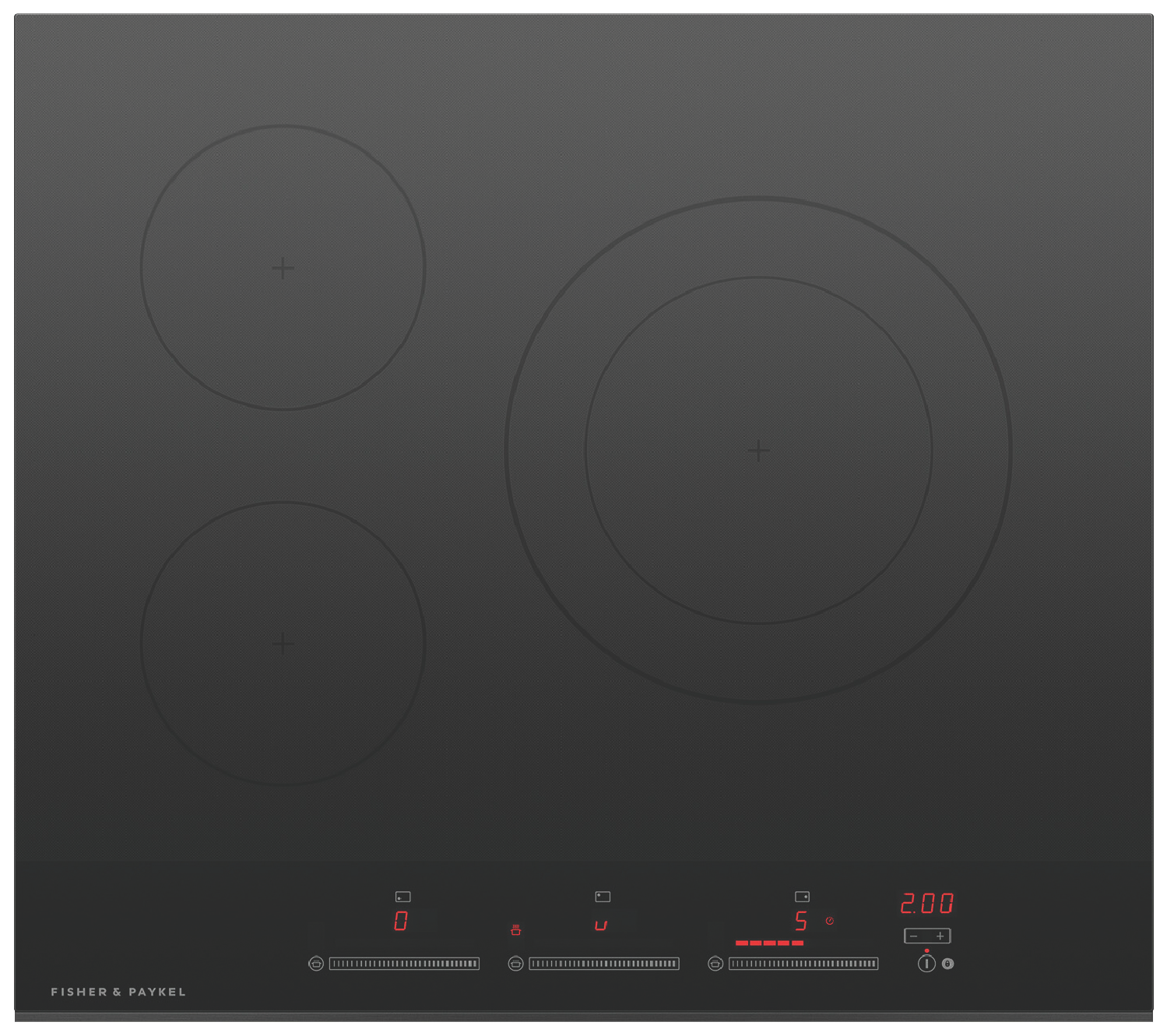Tap the center cross of the bottom-left cooking zone
Screen dimensions: 1167x1036
(283, 644)
